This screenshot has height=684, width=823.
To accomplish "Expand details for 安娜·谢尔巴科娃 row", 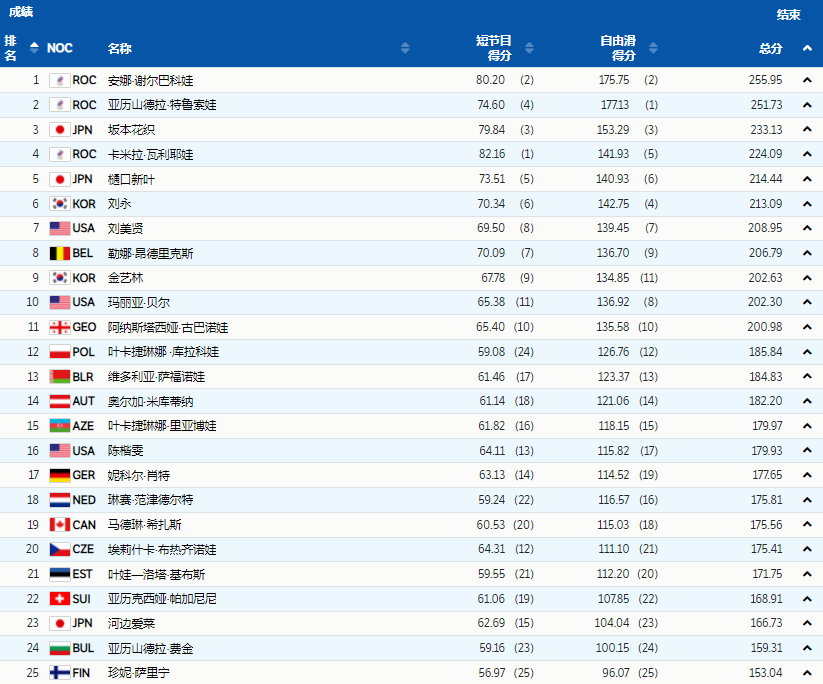I will point(807,80).
